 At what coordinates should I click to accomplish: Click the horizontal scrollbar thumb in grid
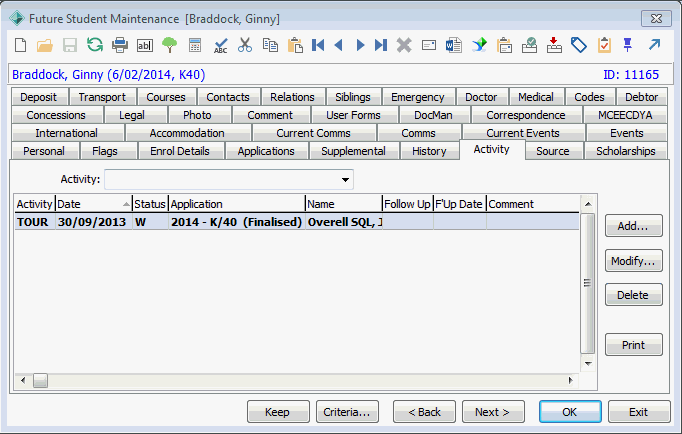[40, 381]
